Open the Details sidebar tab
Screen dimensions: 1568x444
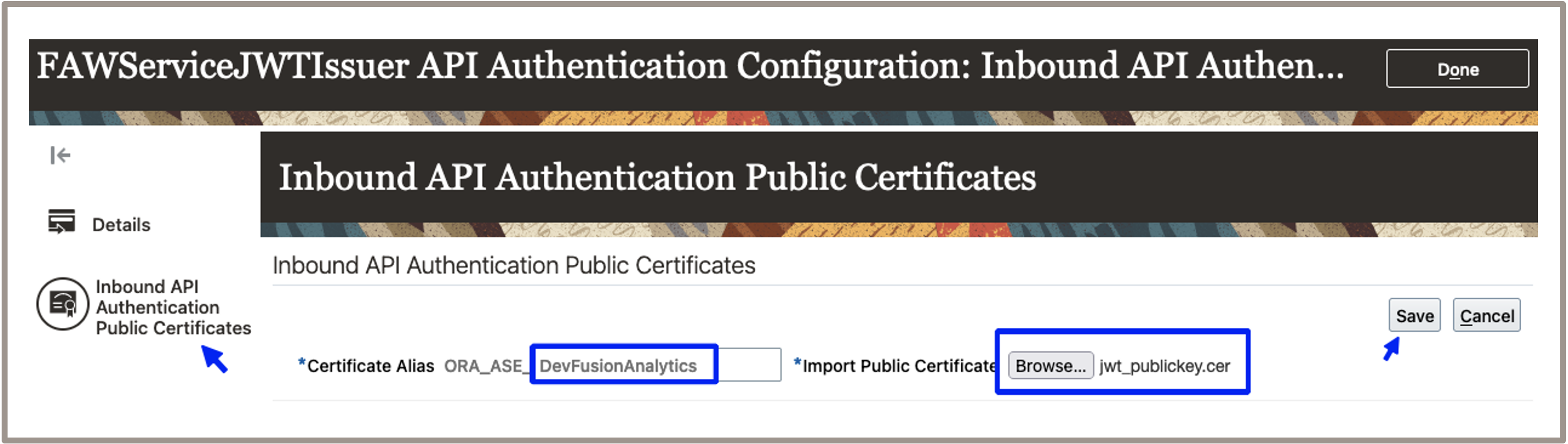tap(120, 225)
